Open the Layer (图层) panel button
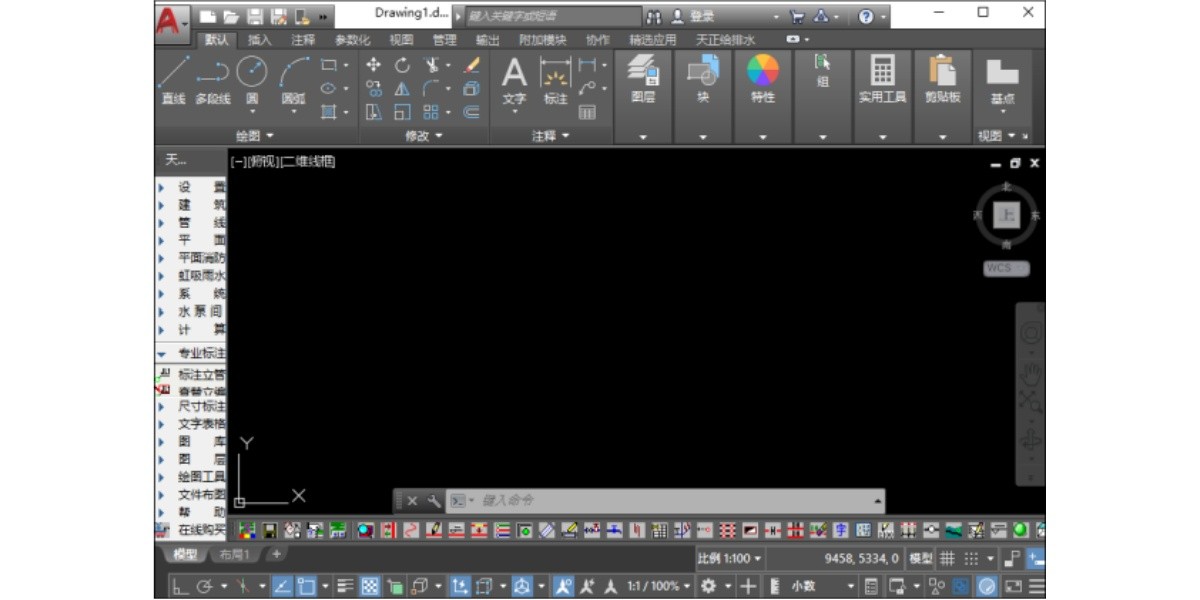This screenshot has height=600, width=1200. pyautogui.click(x=643, y=80)
